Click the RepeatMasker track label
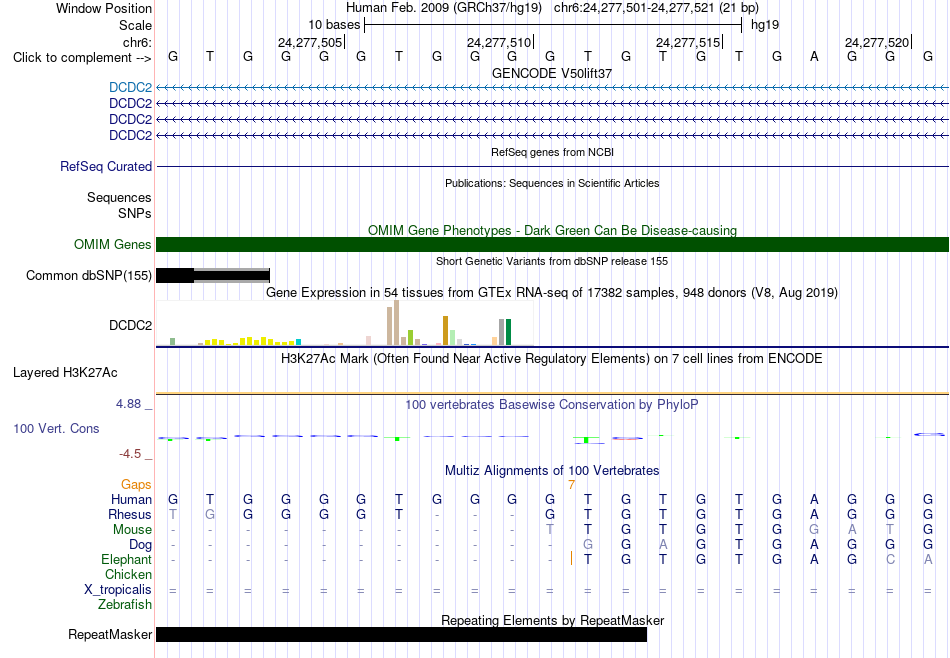 pos(110,634)
